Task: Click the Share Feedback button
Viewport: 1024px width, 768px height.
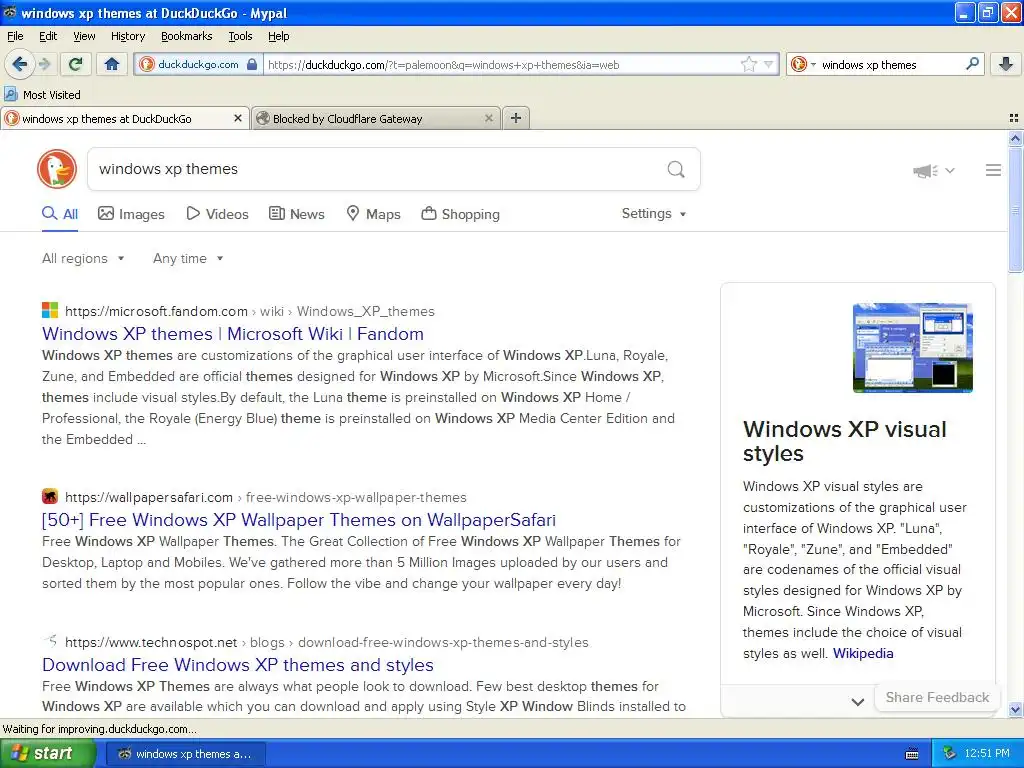Action: [936, 697]
